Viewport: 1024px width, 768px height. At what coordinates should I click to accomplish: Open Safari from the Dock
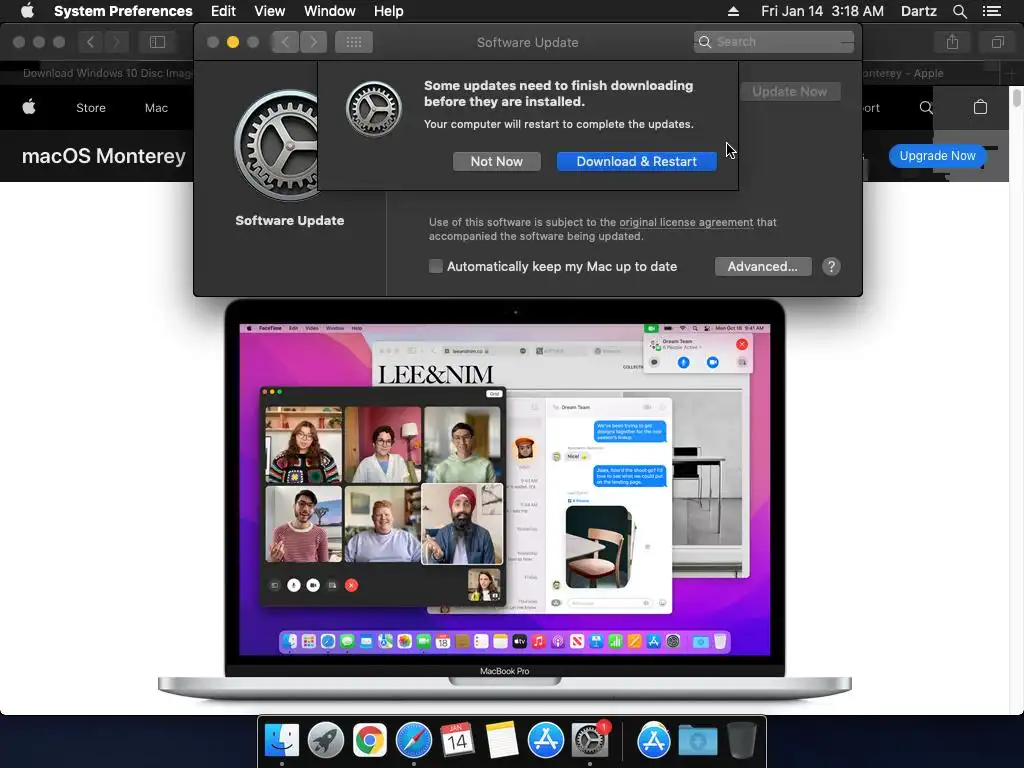tap(414, 741)
